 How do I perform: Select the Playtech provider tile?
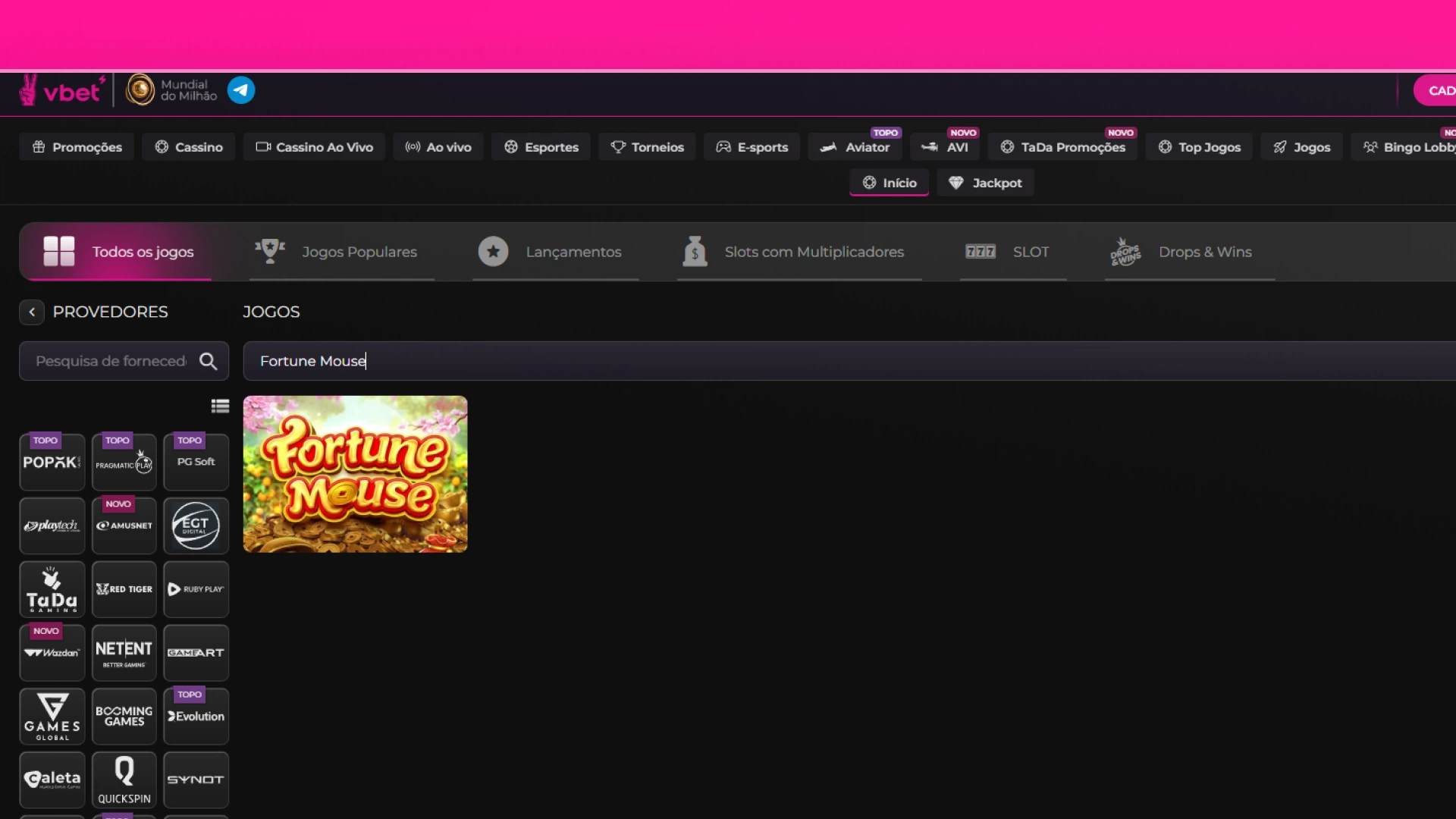(52, 526)
